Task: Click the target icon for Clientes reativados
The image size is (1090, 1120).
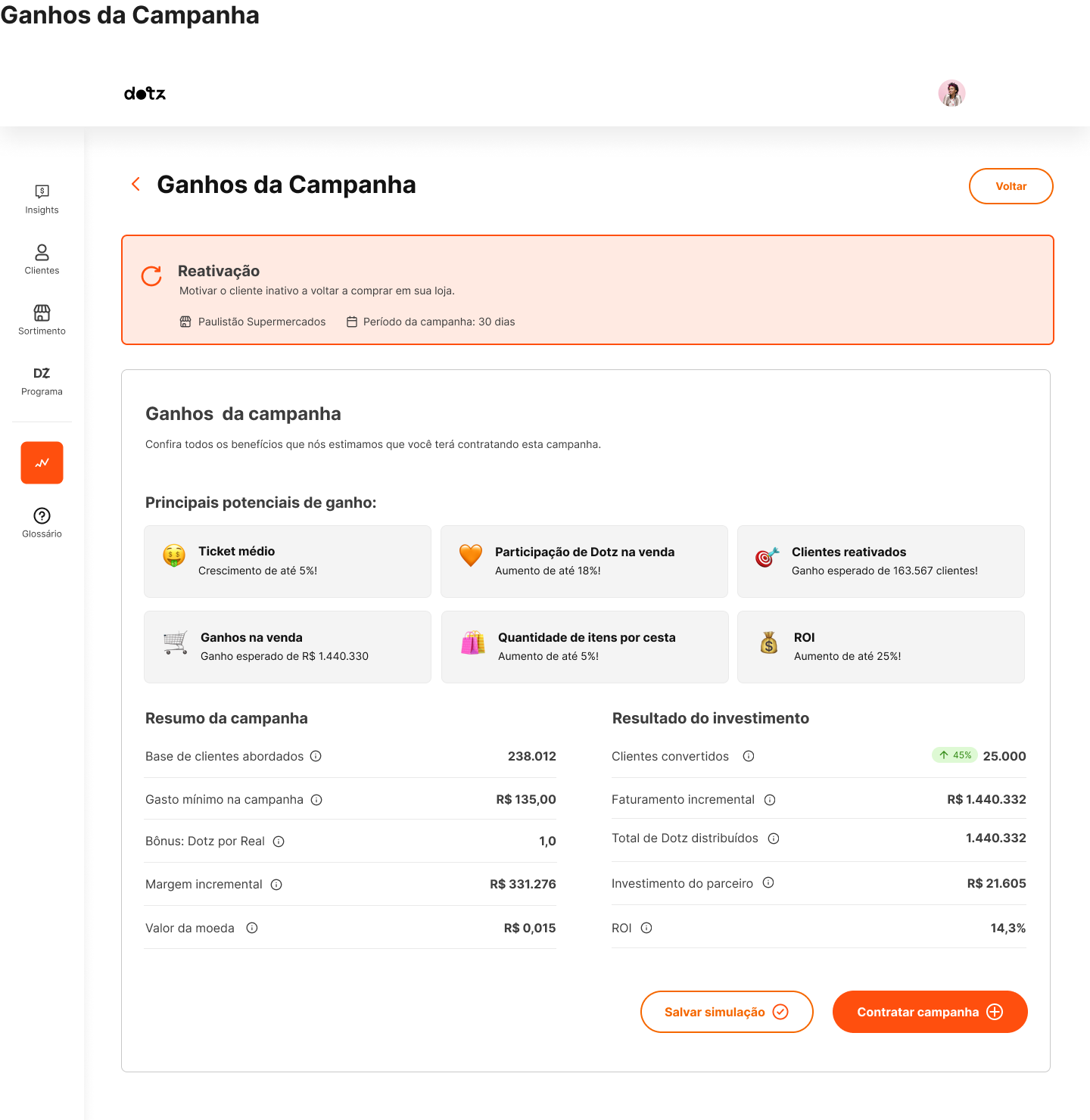Action: 767,558
